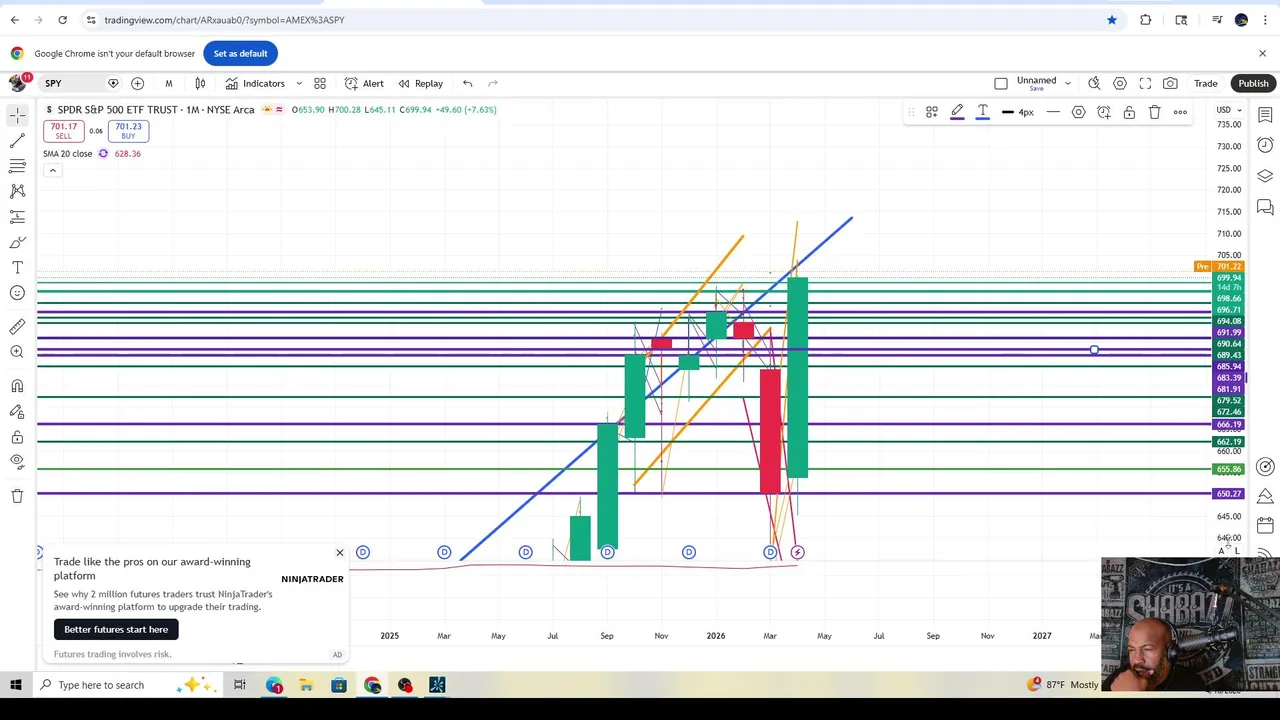
Task: Select the ruler measure tool
Action: (x=17, y=327)
